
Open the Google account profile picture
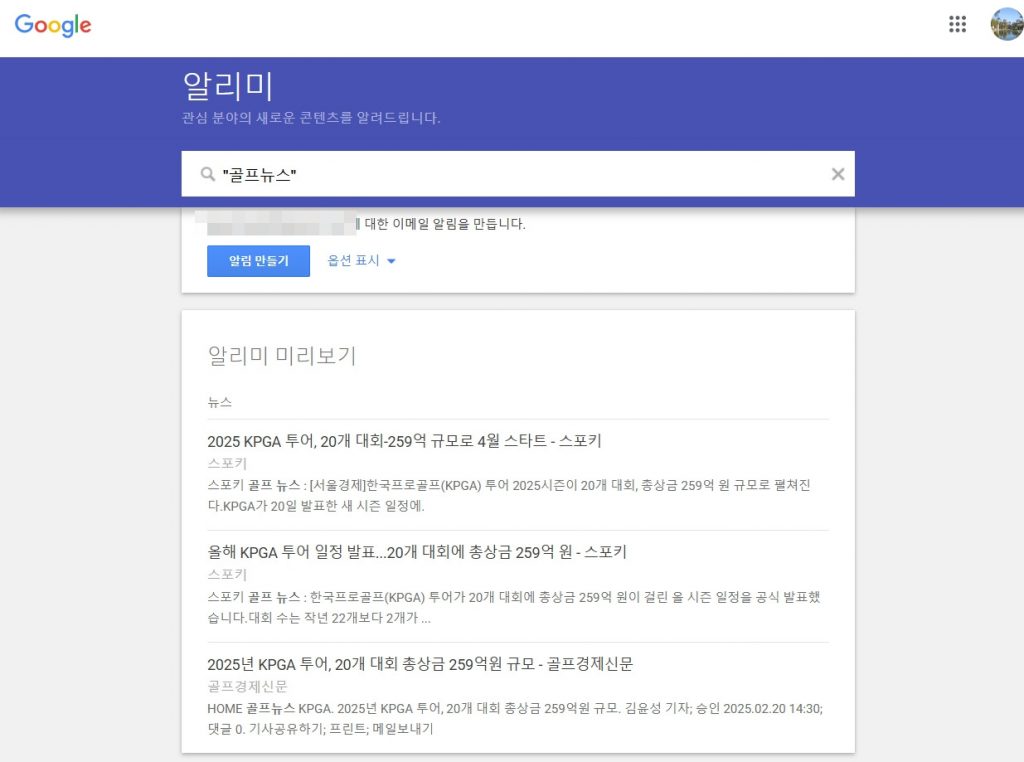click(1007, 24)
